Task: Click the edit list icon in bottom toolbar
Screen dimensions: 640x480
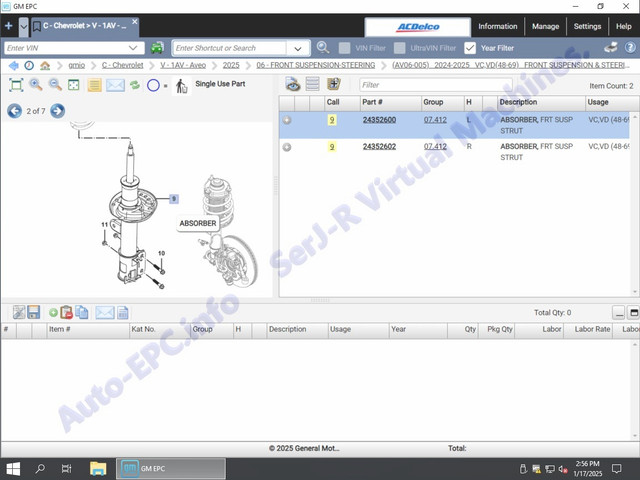Action: (19, 312)
